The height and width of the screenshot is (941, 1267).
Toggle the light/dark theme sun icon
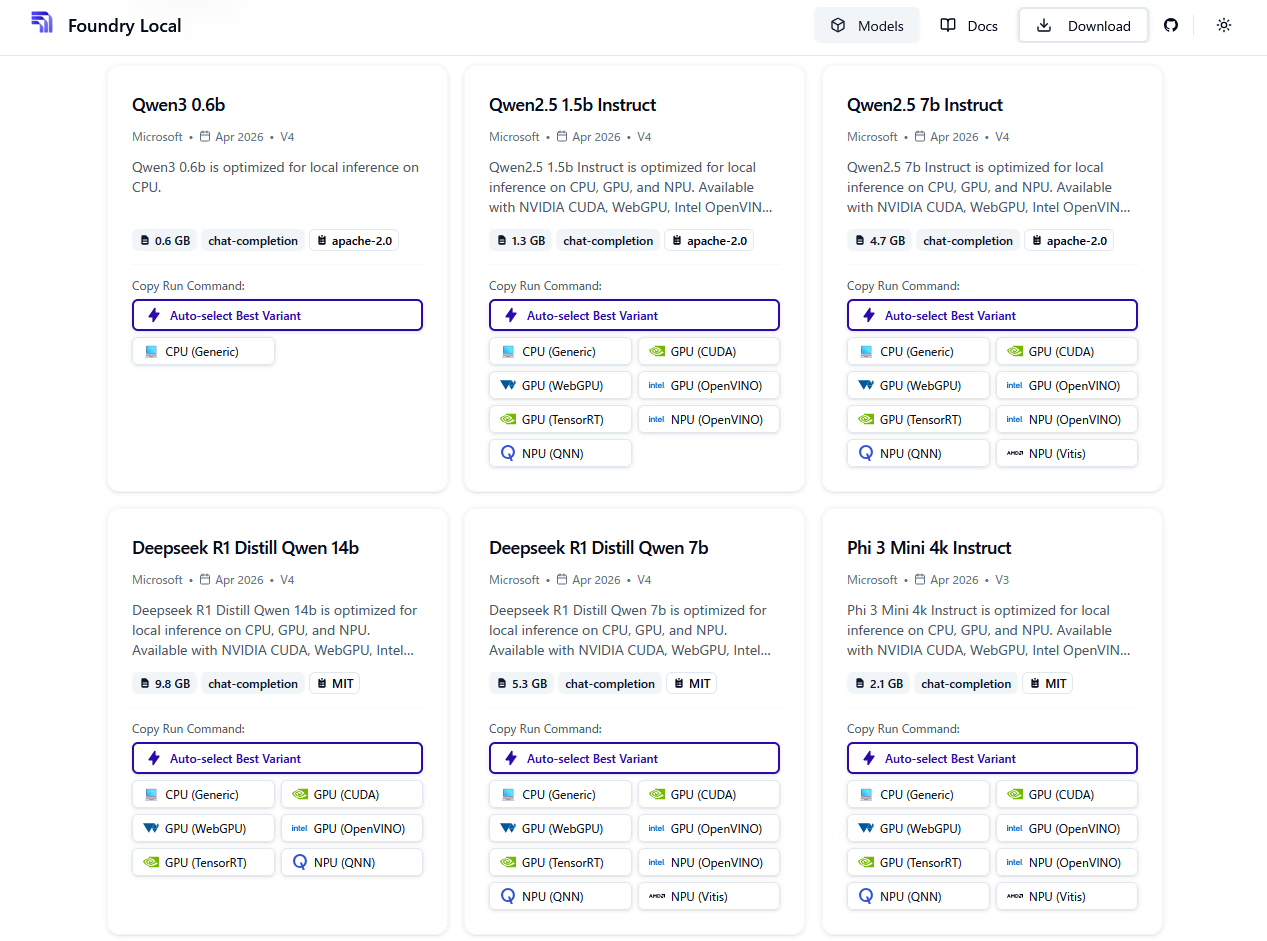(x=1223, y=25)
